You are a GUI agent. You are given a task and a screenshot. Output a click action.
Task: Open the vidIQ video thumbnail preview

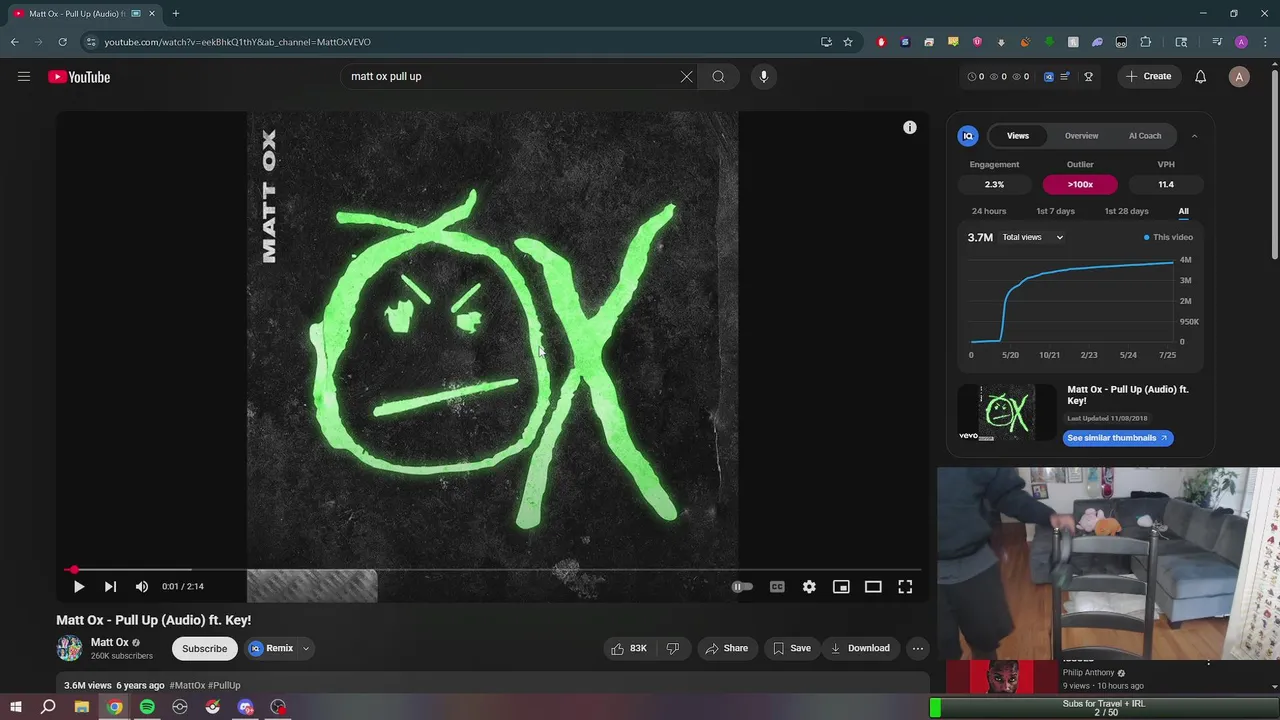click(x=1007, y=413)
